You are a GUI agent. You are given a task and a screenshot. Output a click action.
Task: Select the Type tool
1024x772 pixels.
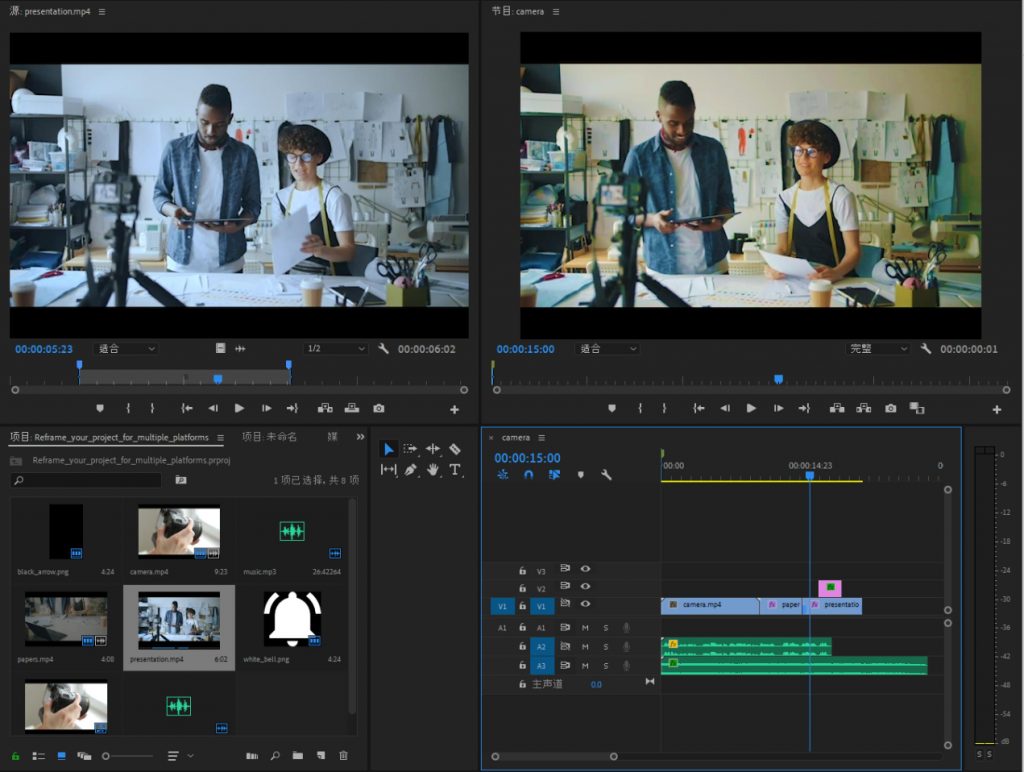coord(455,470)
